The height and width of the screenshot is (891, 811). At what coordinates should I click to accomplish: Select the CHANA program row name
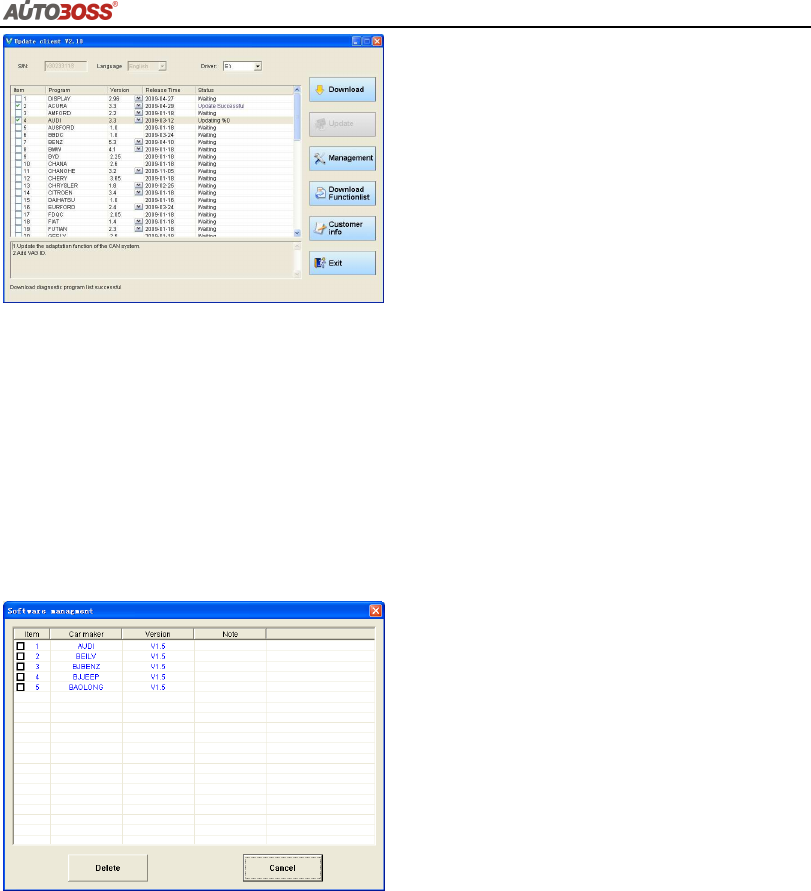[x=57, y=164]
